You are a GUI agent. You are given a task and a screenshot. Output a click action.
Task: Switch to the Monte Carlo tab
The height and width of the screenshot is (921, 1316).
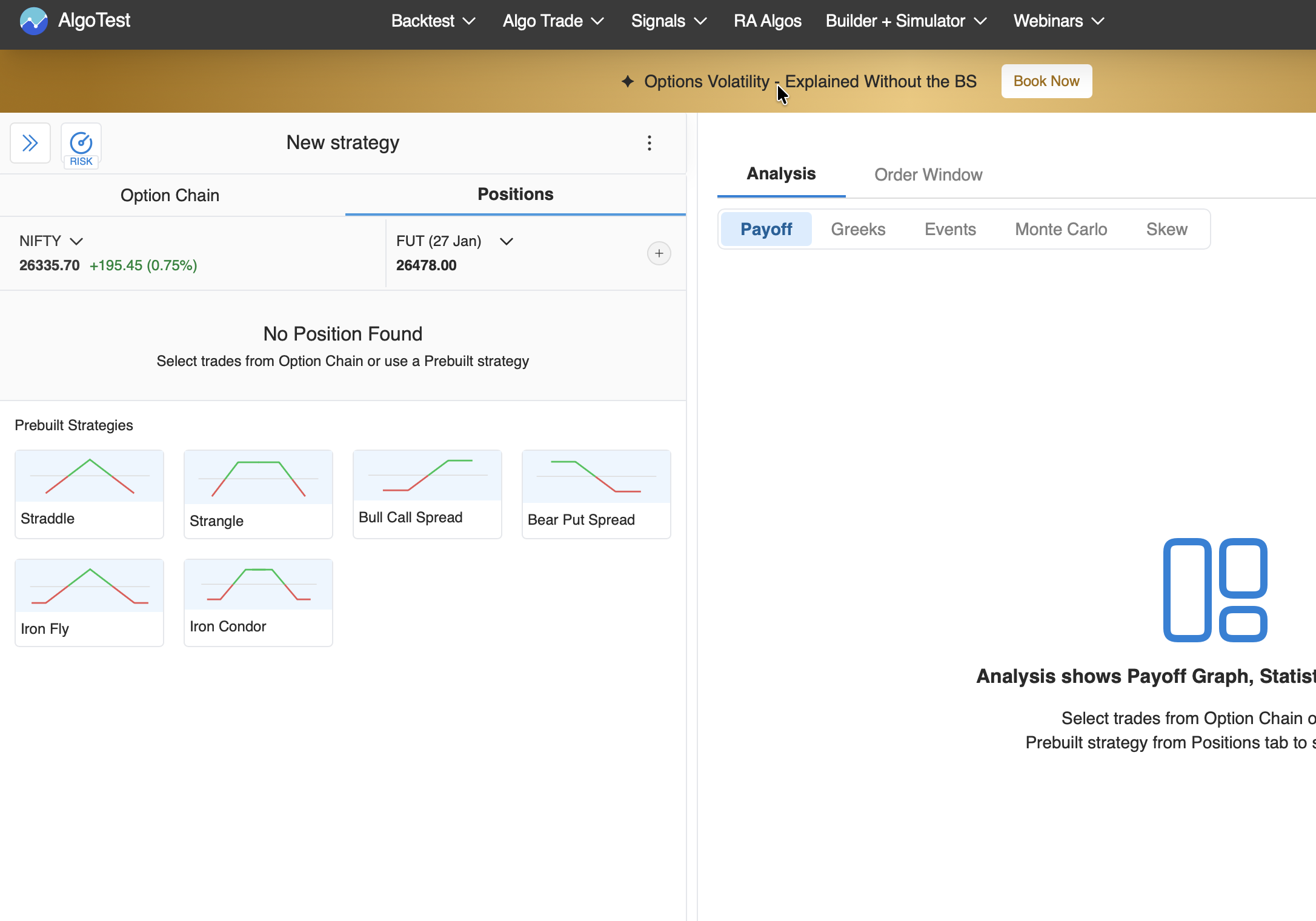coord(1060,229)
